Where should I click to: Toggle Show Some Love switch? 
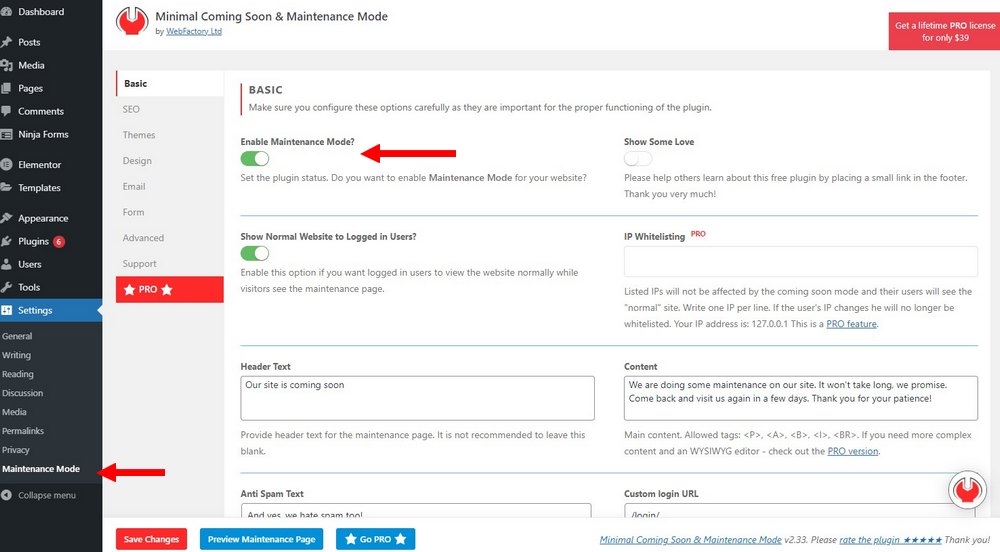[638, 158]
